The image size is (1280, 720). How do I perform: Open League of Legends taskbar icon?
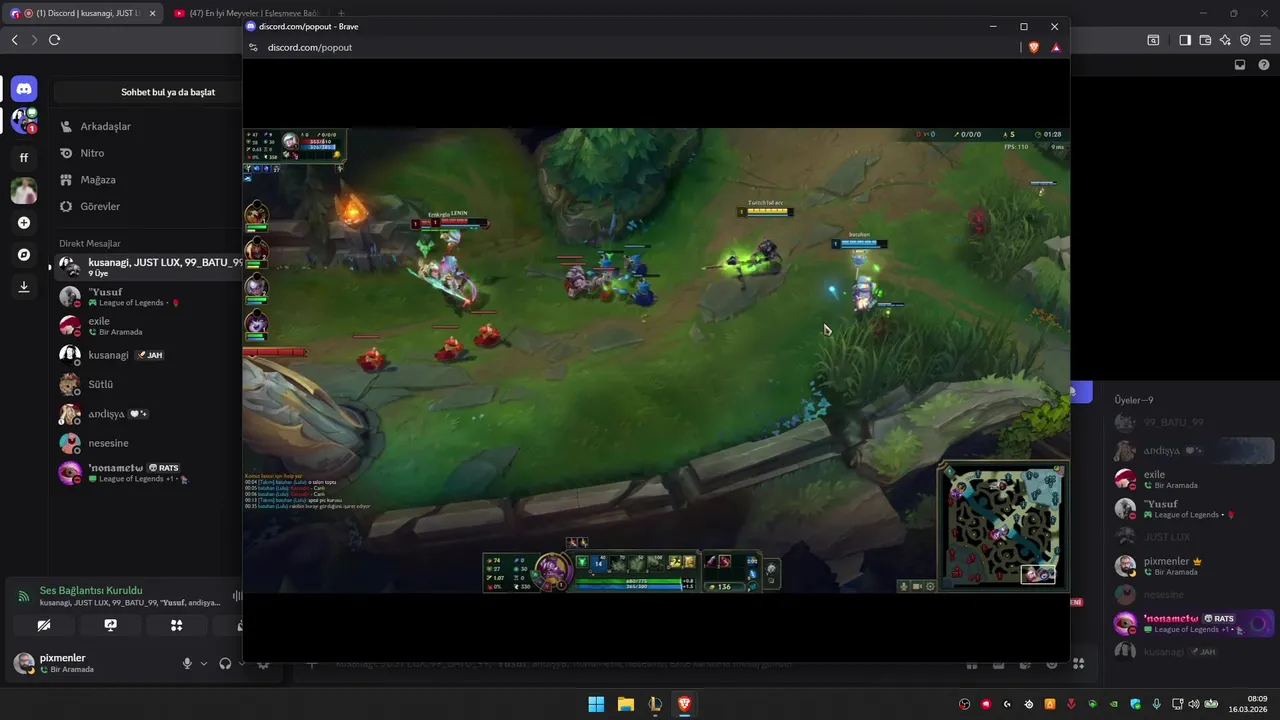coord(655,704)
